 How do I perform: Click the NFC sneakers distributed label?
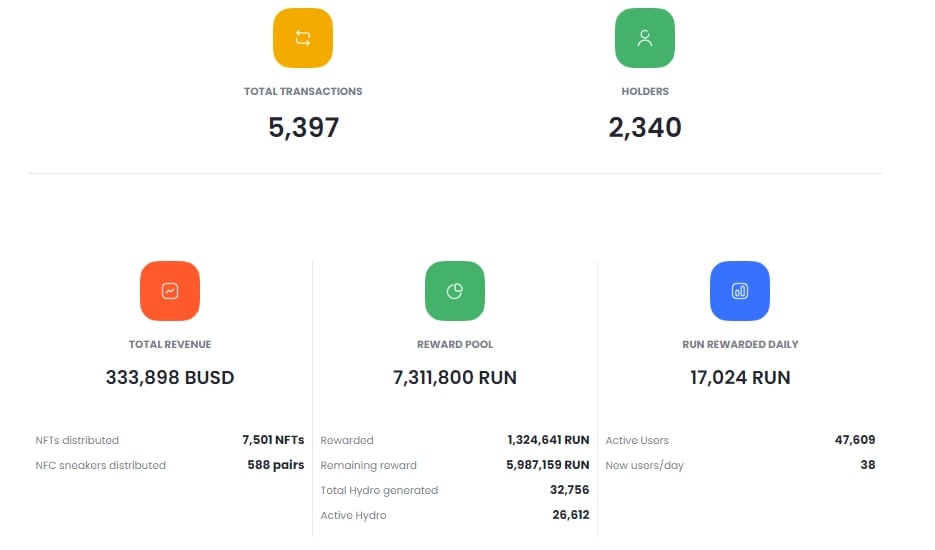100,465
